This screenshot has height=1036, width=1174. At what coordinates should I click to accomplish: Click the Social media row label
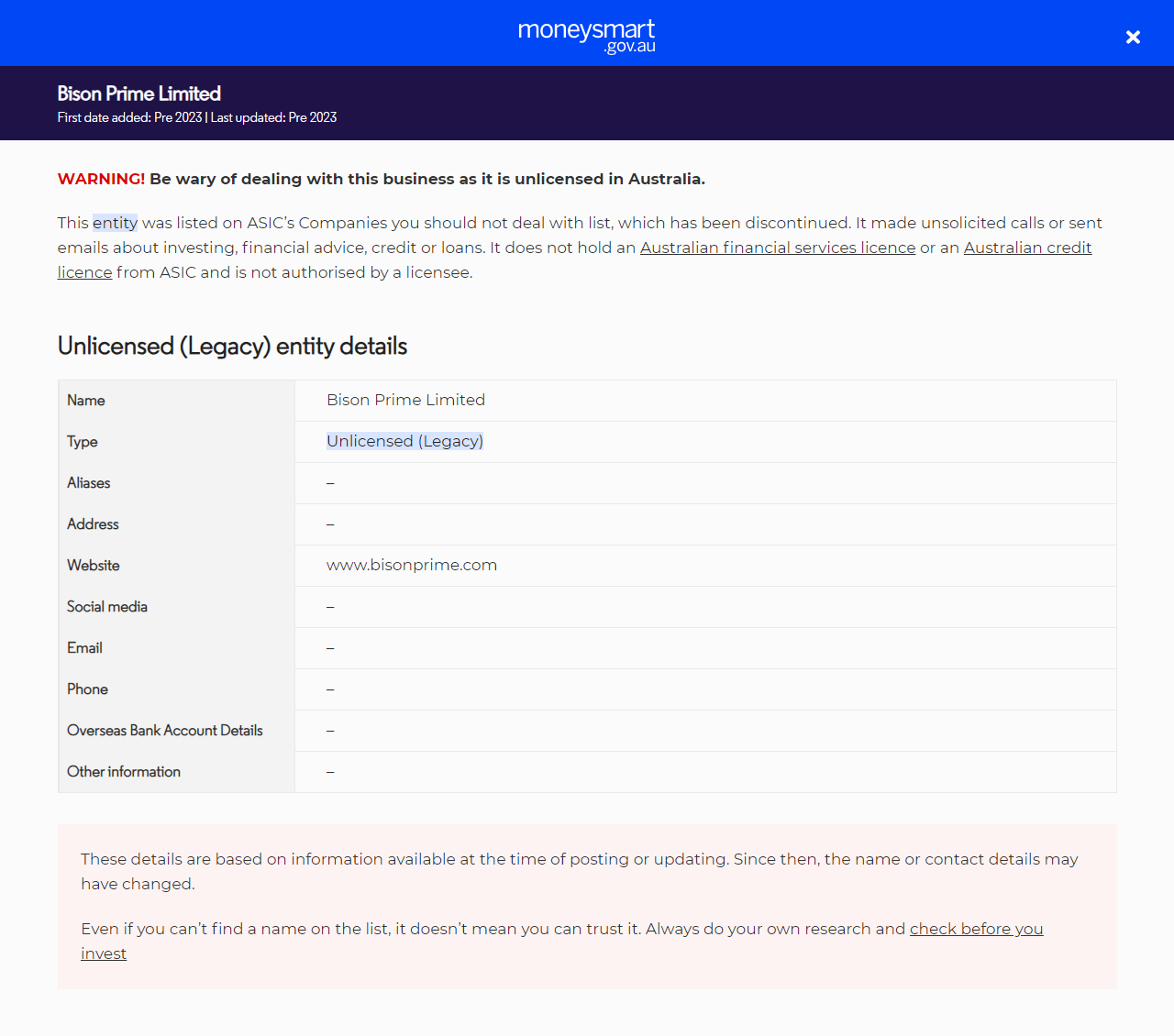coord(106,607)
